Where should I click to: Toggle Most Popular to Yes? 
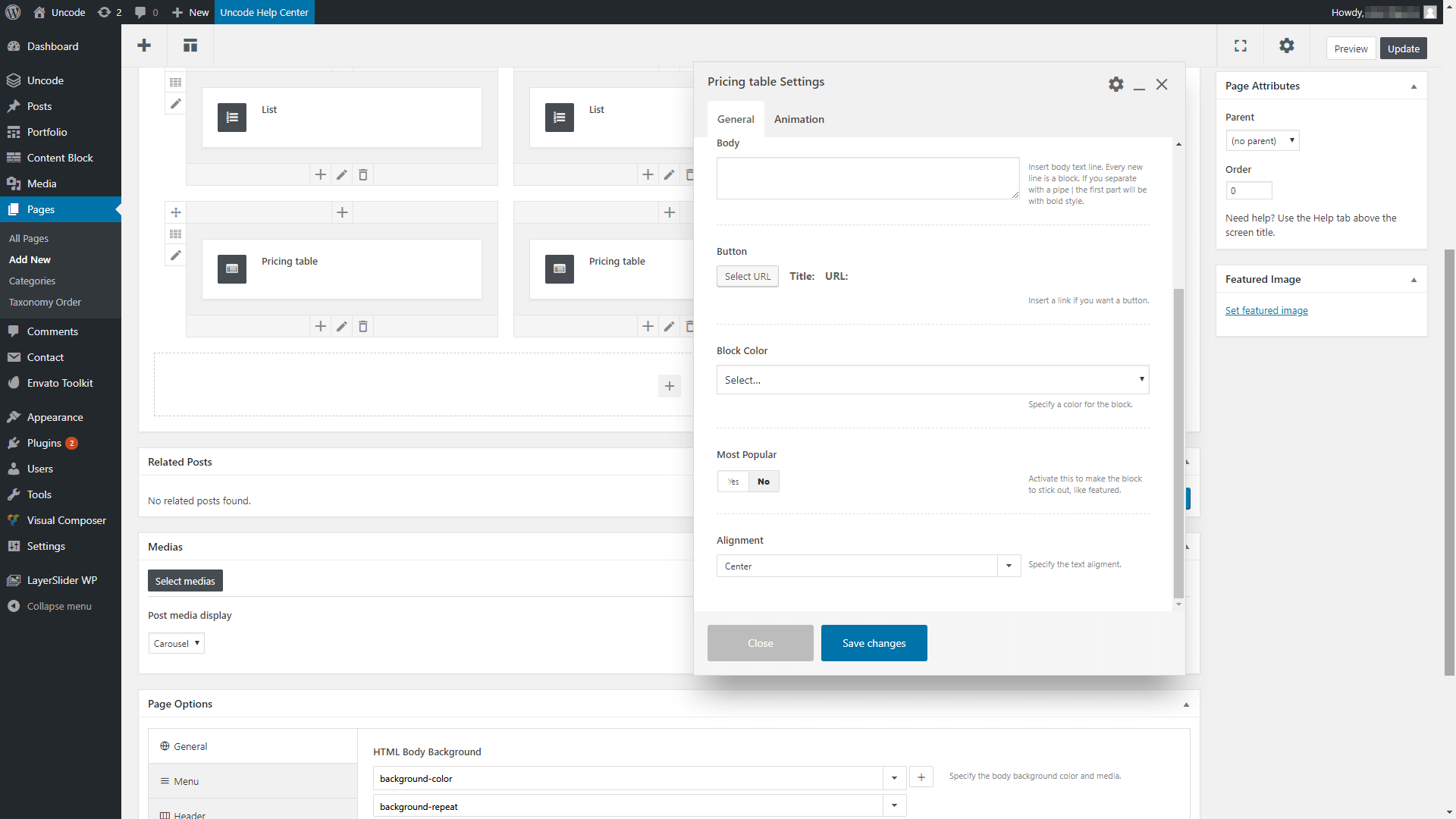click(x=733, y=481)
